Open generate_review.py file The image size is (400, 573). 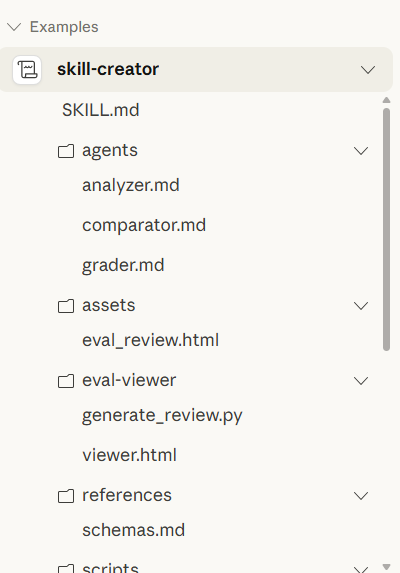[162, 415]
